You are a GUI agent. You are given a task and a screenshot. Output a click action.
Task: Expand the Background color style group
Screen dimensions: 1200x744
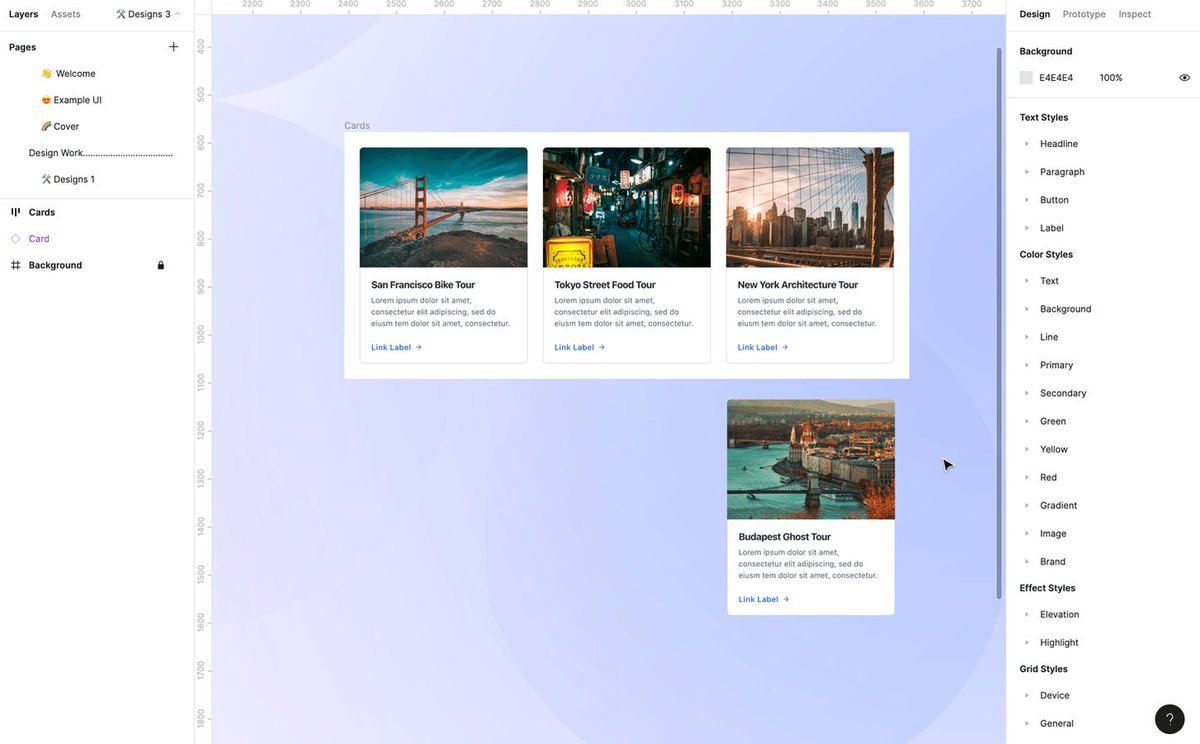(x=1027, y=309)
